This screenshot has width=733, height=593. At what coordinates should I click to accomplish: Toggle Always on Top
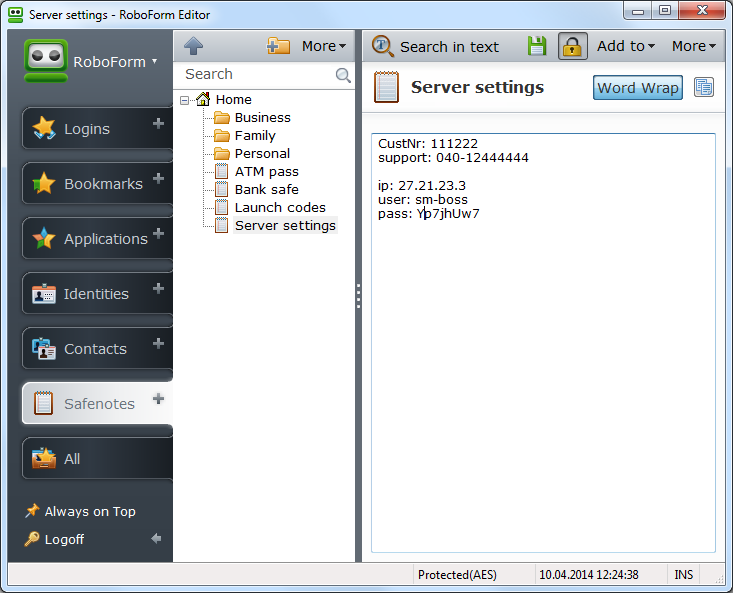[80, 511]
